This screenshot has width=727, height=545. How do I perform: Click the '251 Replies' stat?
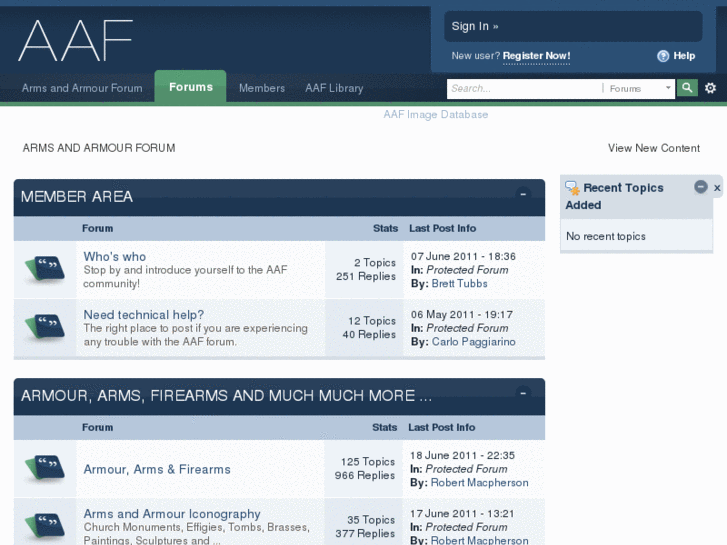coord(366,276)
